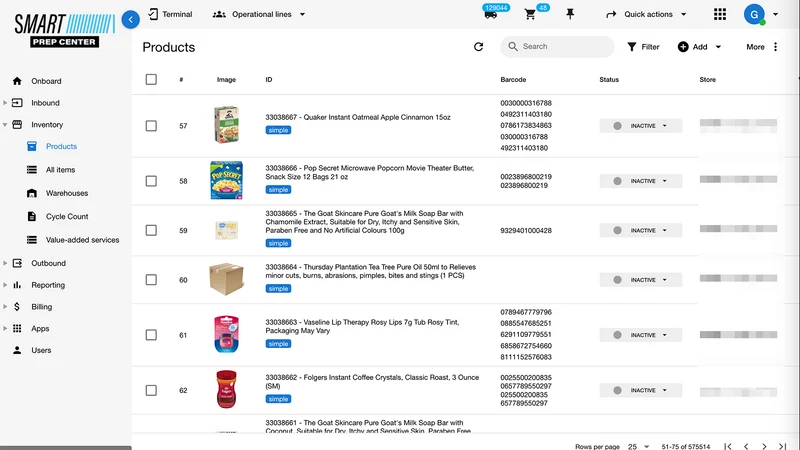Image resolution: width=800 pixels, height=450 pixels.
Task: Open INACTIVE status dropdown for Quaker Oatmeal
Action: (x=640, y=126)
